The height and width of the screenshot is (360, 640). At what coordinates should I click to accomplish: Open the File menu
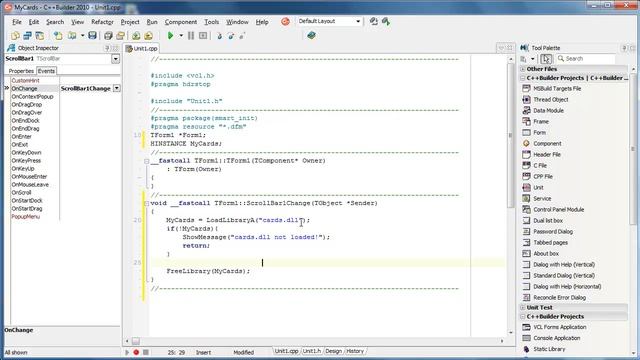(17, 22)
